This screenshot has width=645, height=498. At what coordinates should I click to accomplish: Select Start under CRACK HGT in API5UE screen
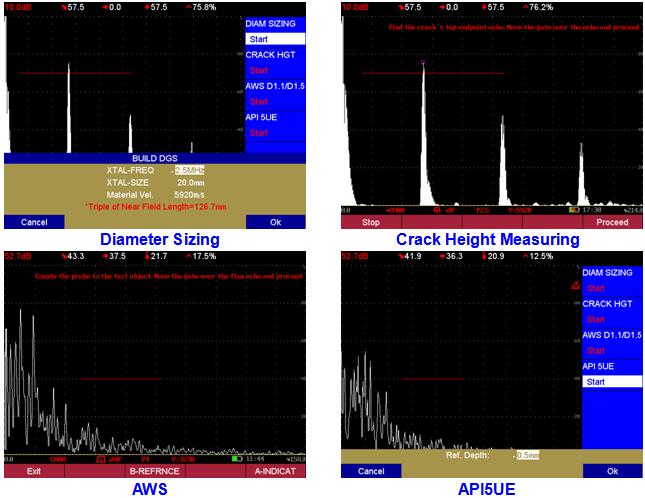point(596,320)
